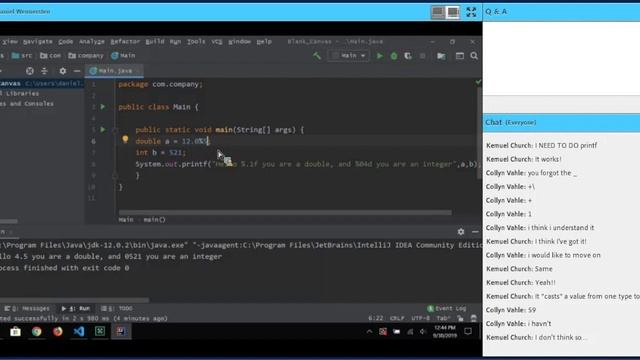Open Run panel settings gear
Viewport: 640px width, 360px height.
click(461, 231)
